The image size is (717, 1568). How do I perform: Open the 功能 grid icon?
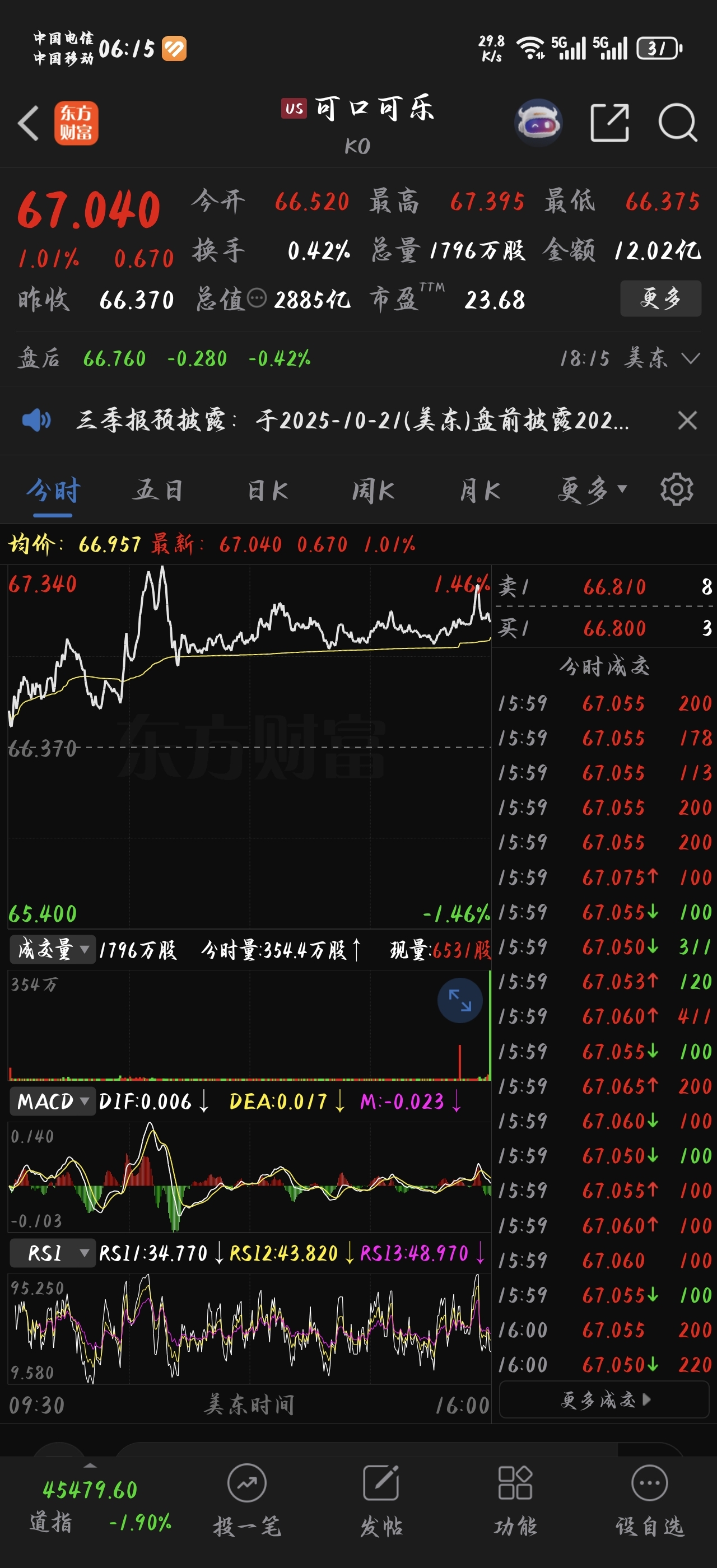(515, 1483)
